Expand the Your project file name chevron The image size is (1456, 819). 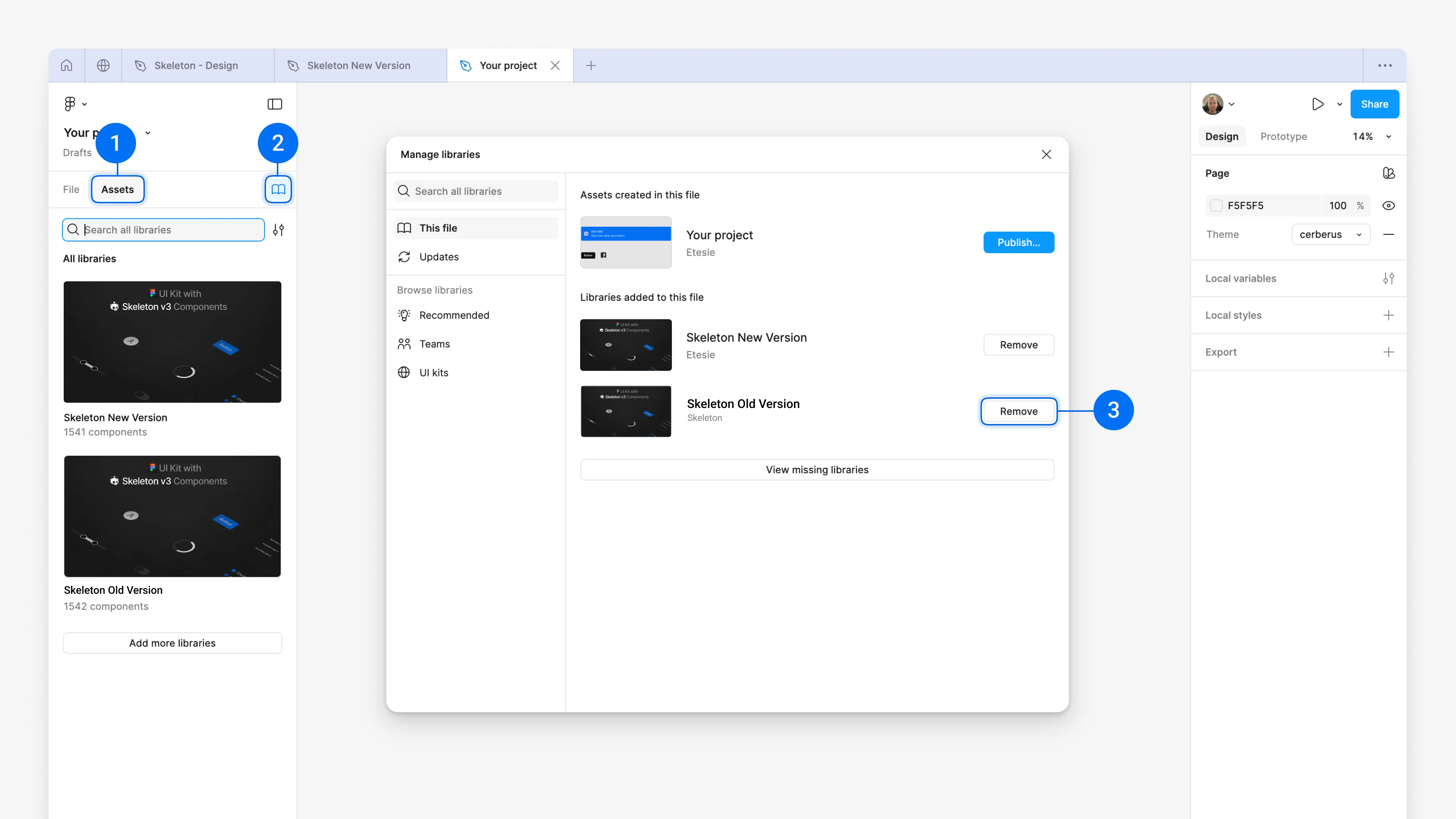pos(147,132)
